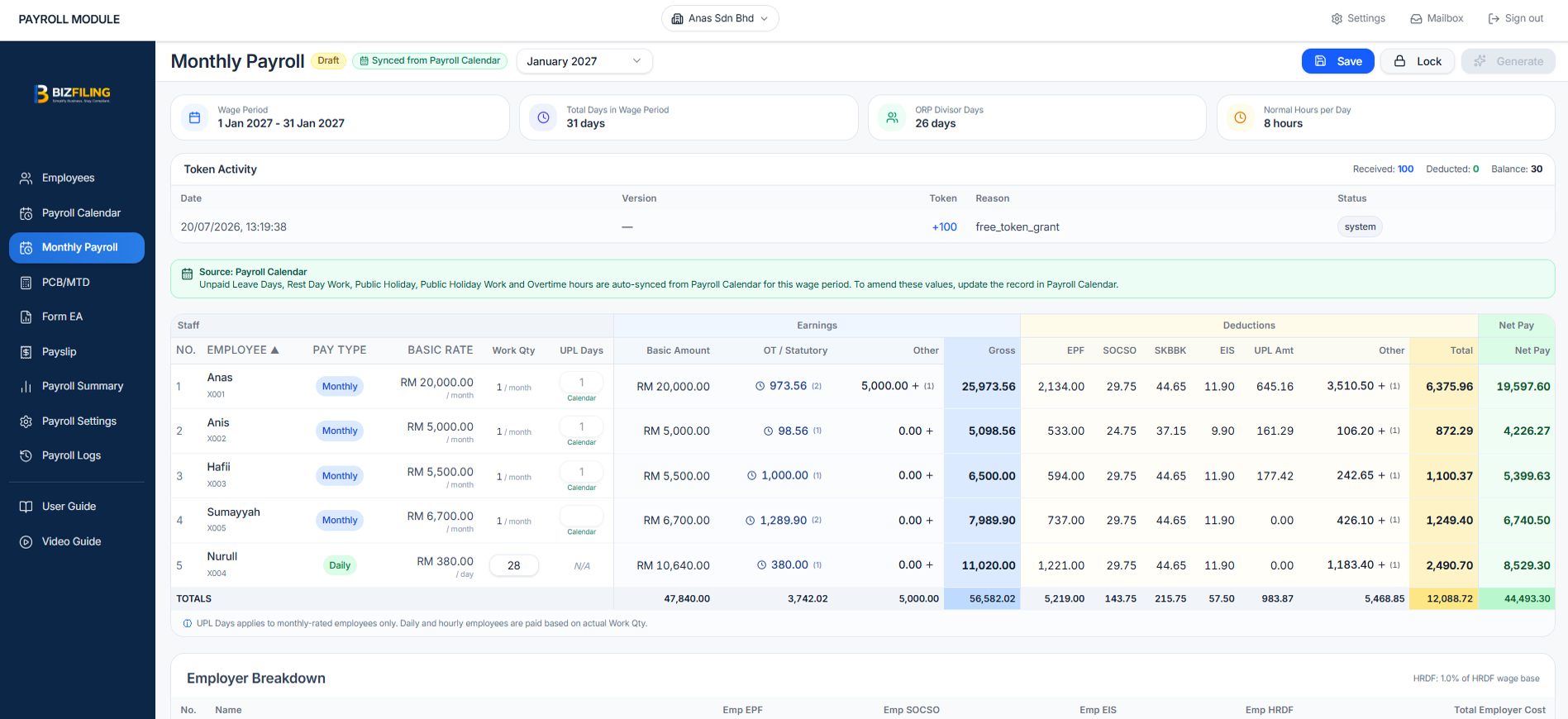Go to Payroll Logs menu item
Screen dimensions: 1568x719
(71, 455)
